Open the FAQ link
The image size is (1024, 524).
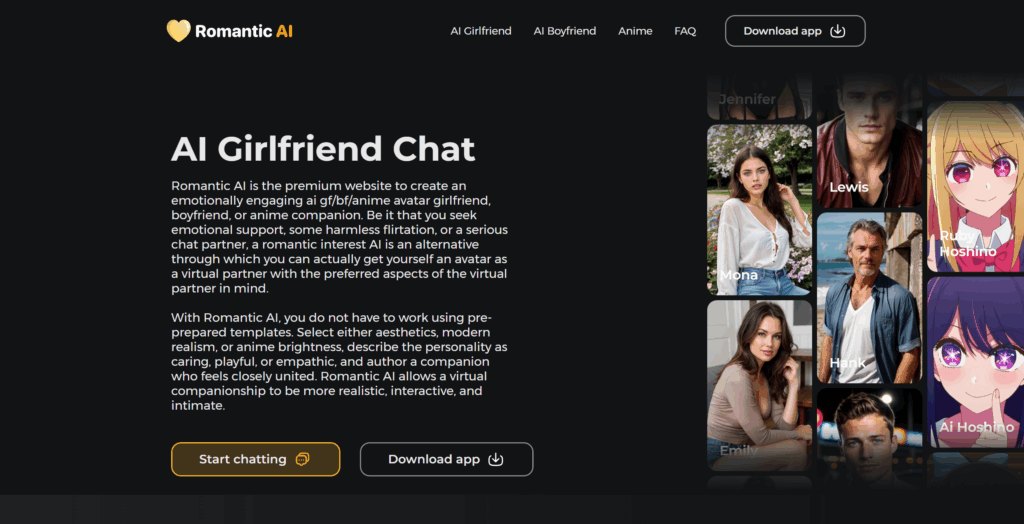coord(685,31)
